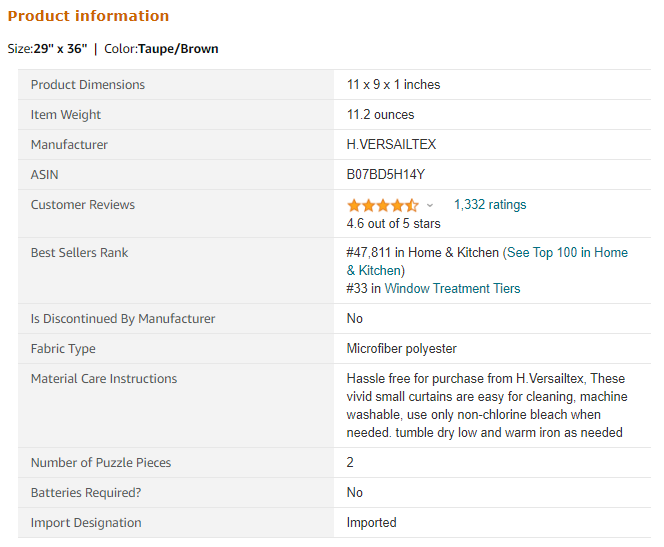Screen dimensions: 664x547
Task: Click the Best Sellers Rank row label
Action: click(79, 253)
